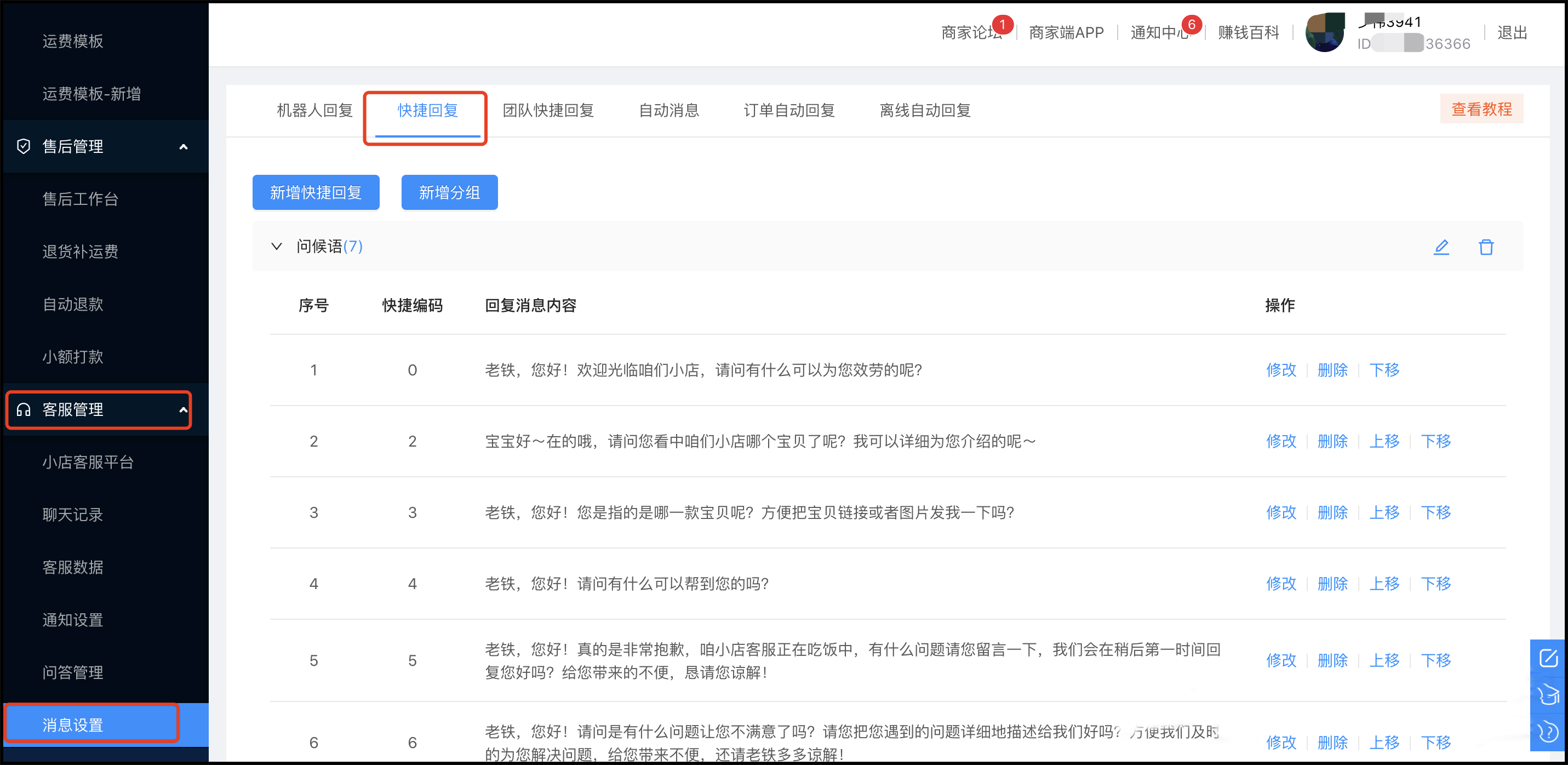The image size is (1568, 765).
Task: Open the floating graduation cap icon
Action: coord(1548,694)
